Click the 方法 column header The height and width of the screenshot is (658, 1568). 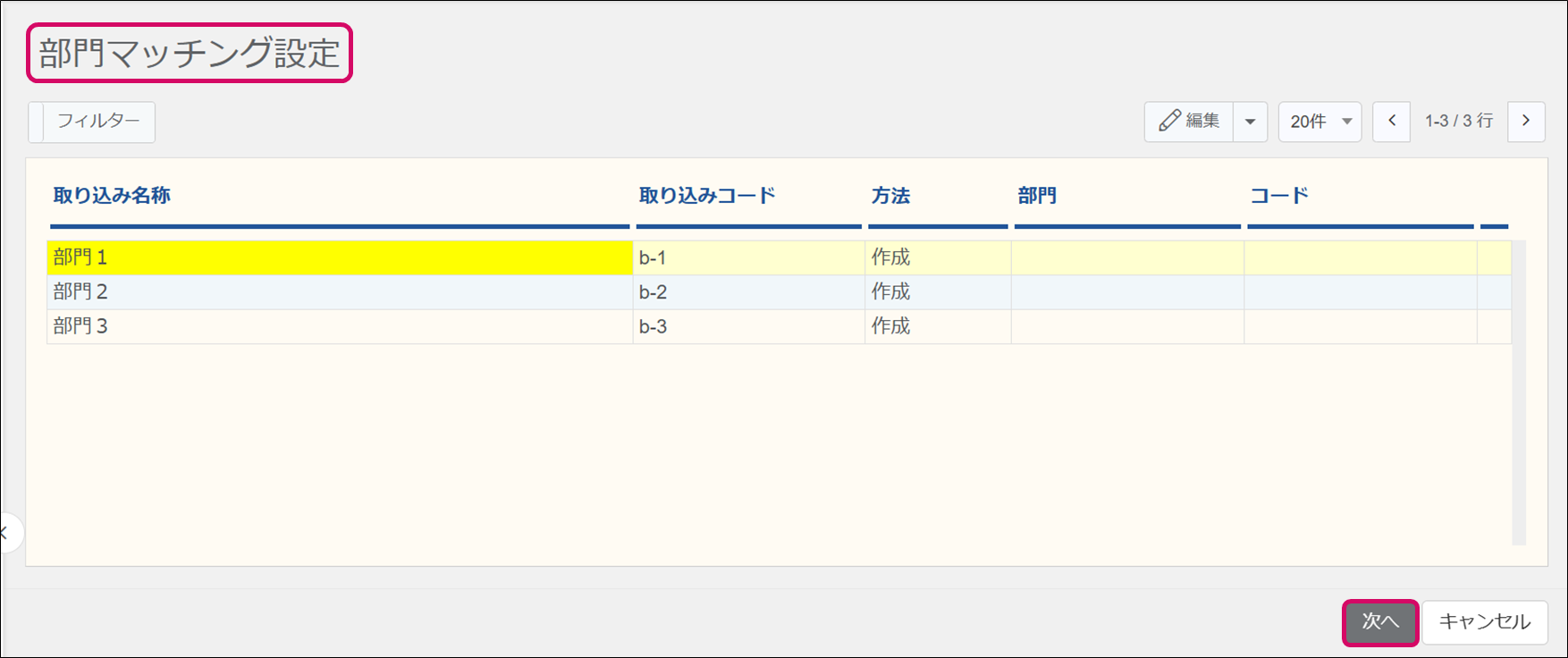(x=890, y=196)
